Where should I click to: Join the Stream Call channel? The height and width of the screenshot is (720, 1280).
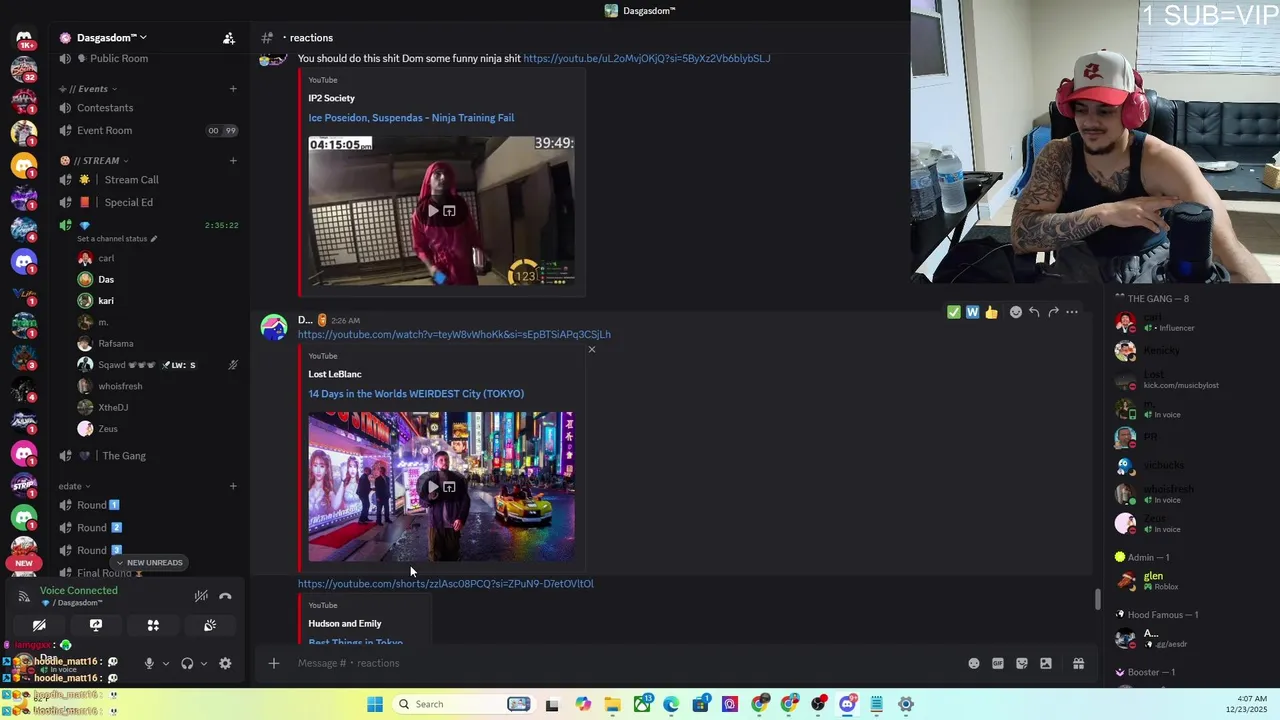click(x=148, y=180)
